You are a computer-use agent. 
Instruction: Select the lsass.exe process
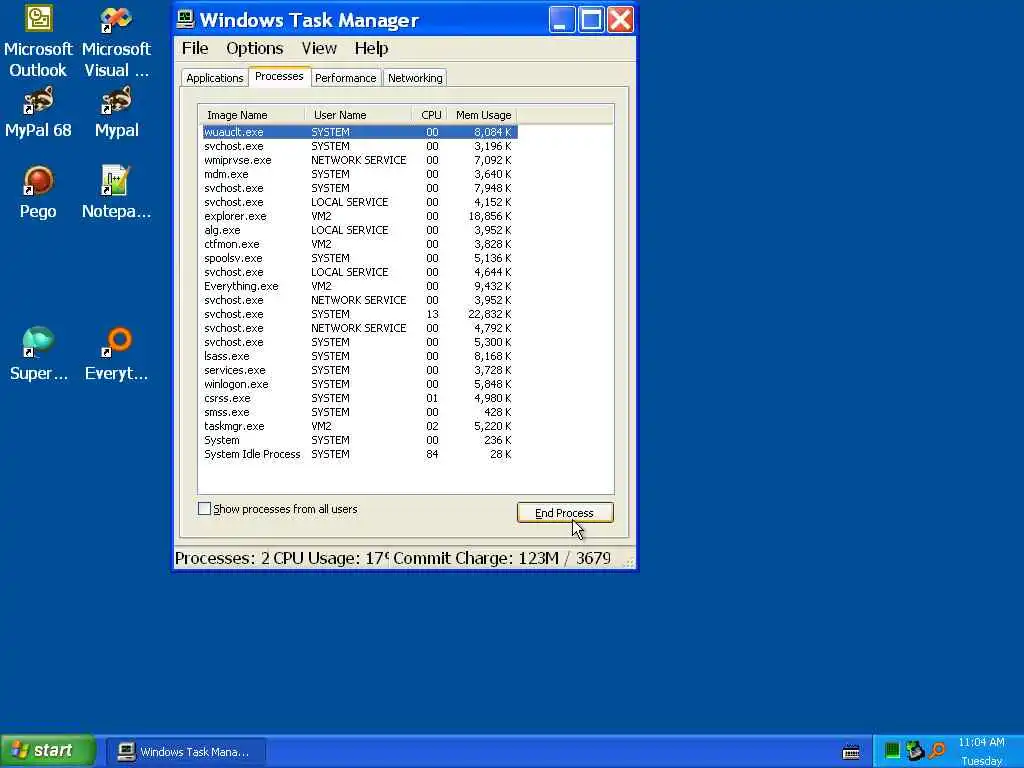[x=359, y=356]
